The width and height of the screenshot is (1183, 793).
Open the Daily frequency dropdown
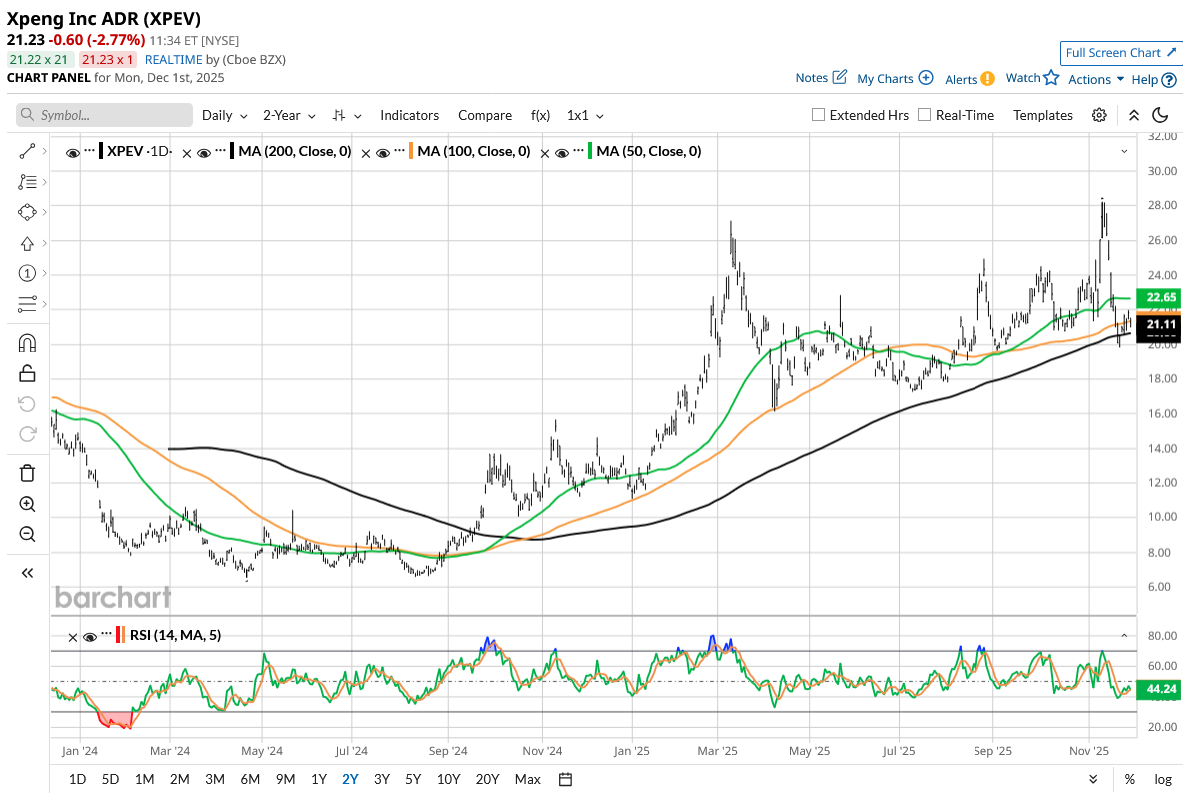click(x=224, y=115)
